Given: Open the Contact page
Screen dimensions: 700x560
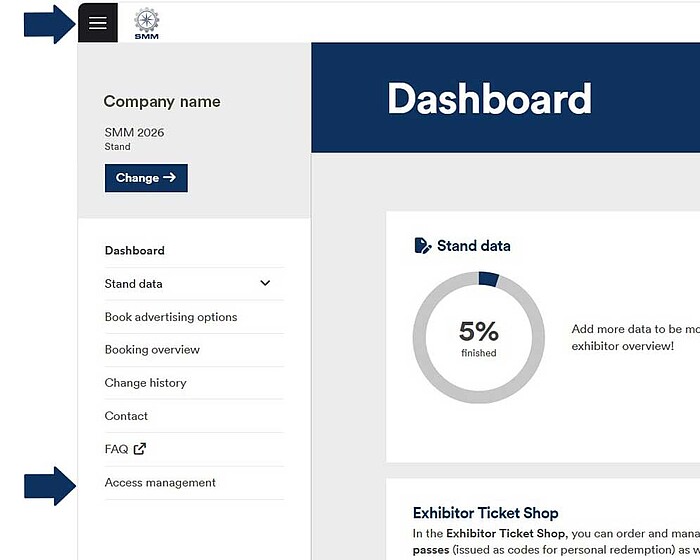Looking at the screenshot, I should click(126, 416).
